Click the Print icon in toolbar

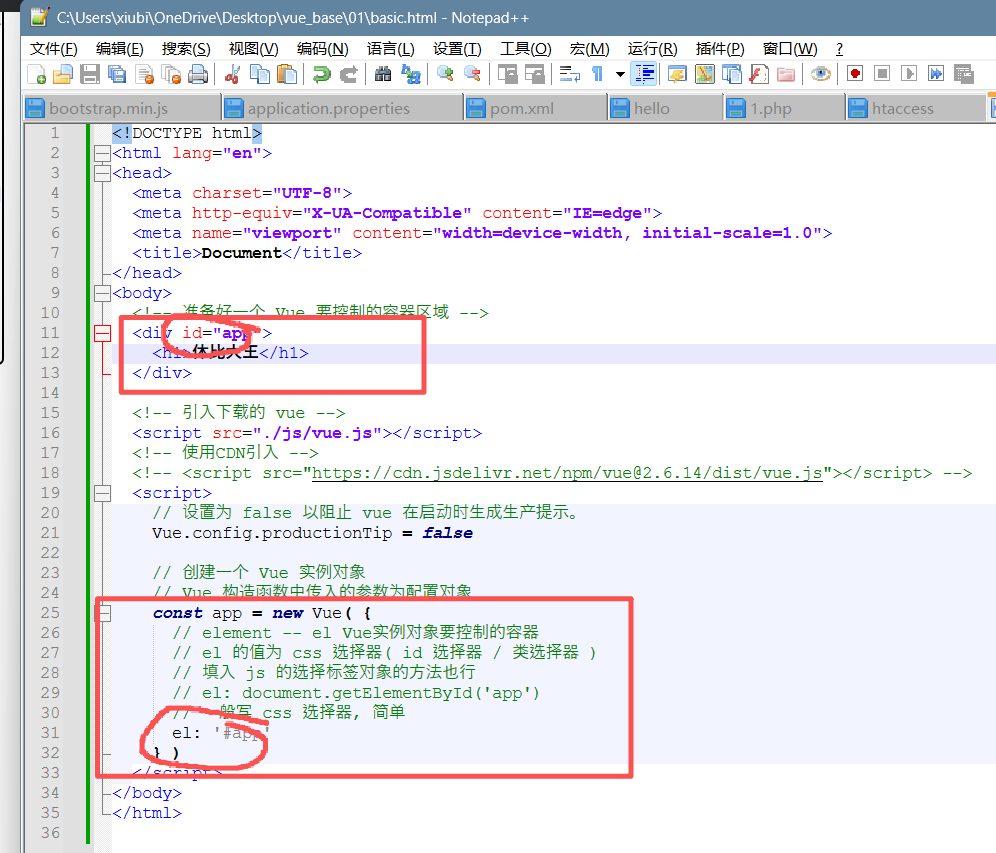pos(198,74)
